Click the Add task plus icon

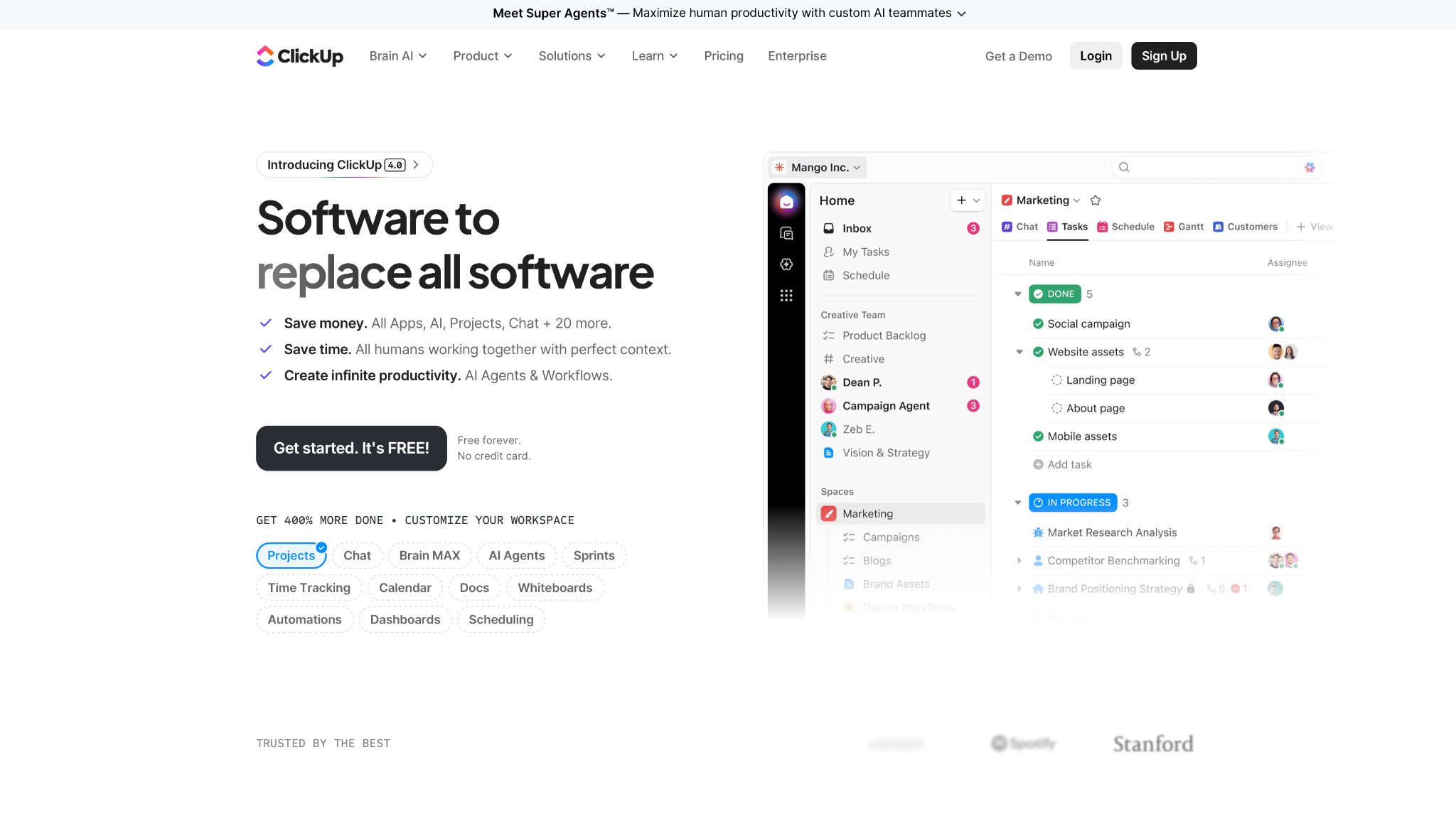pos(1038,464)
